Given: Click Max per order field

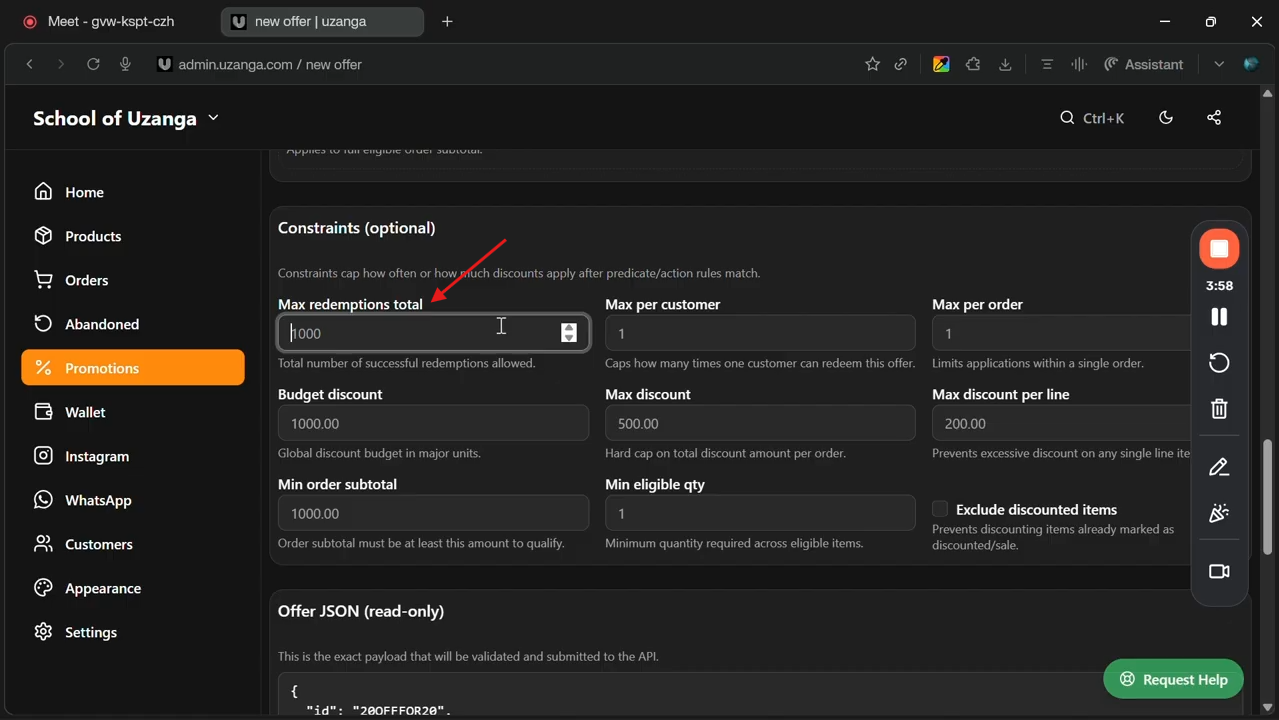Looking at the screenshot, I should pos(1062,333).
